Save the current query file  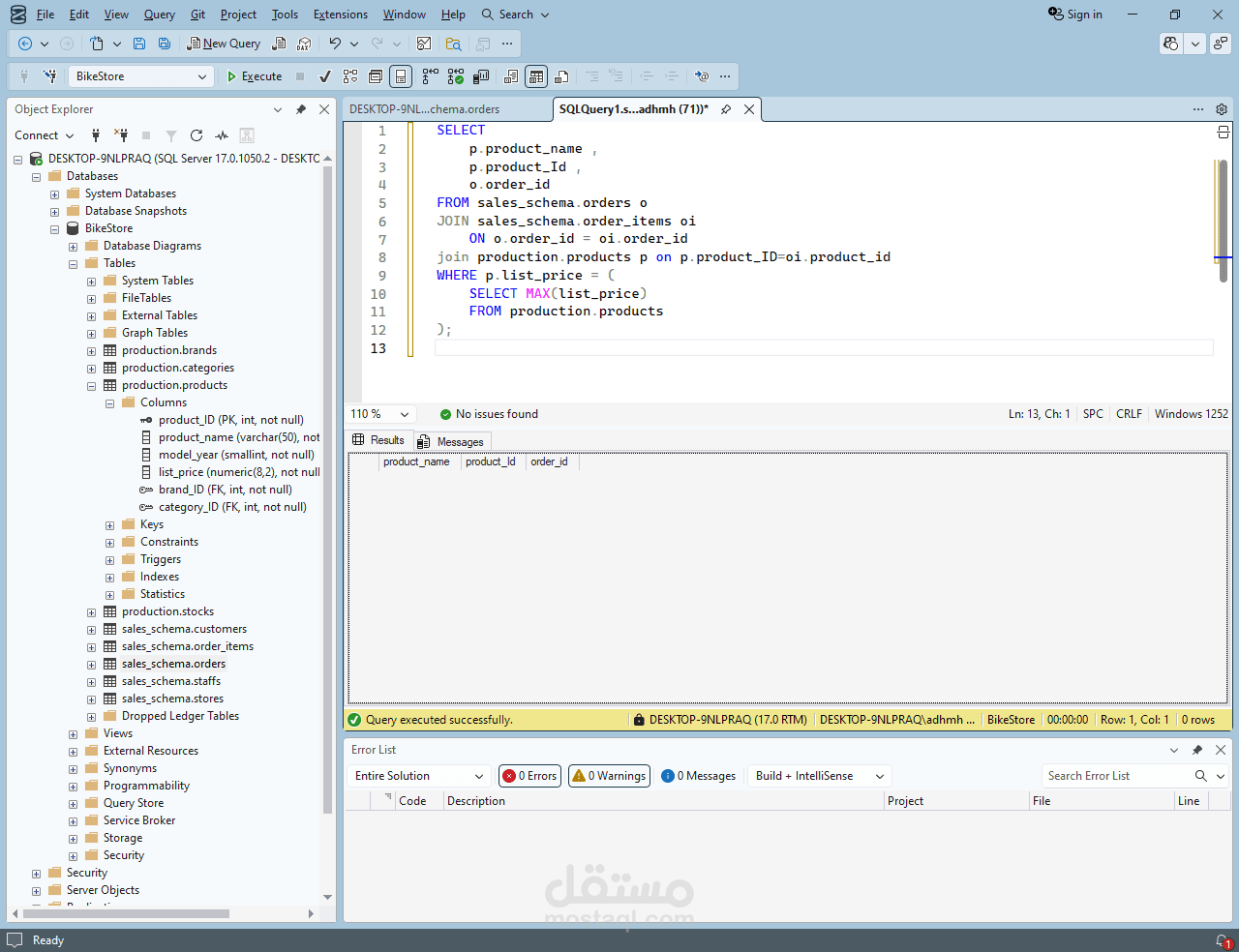coord(139,44)
